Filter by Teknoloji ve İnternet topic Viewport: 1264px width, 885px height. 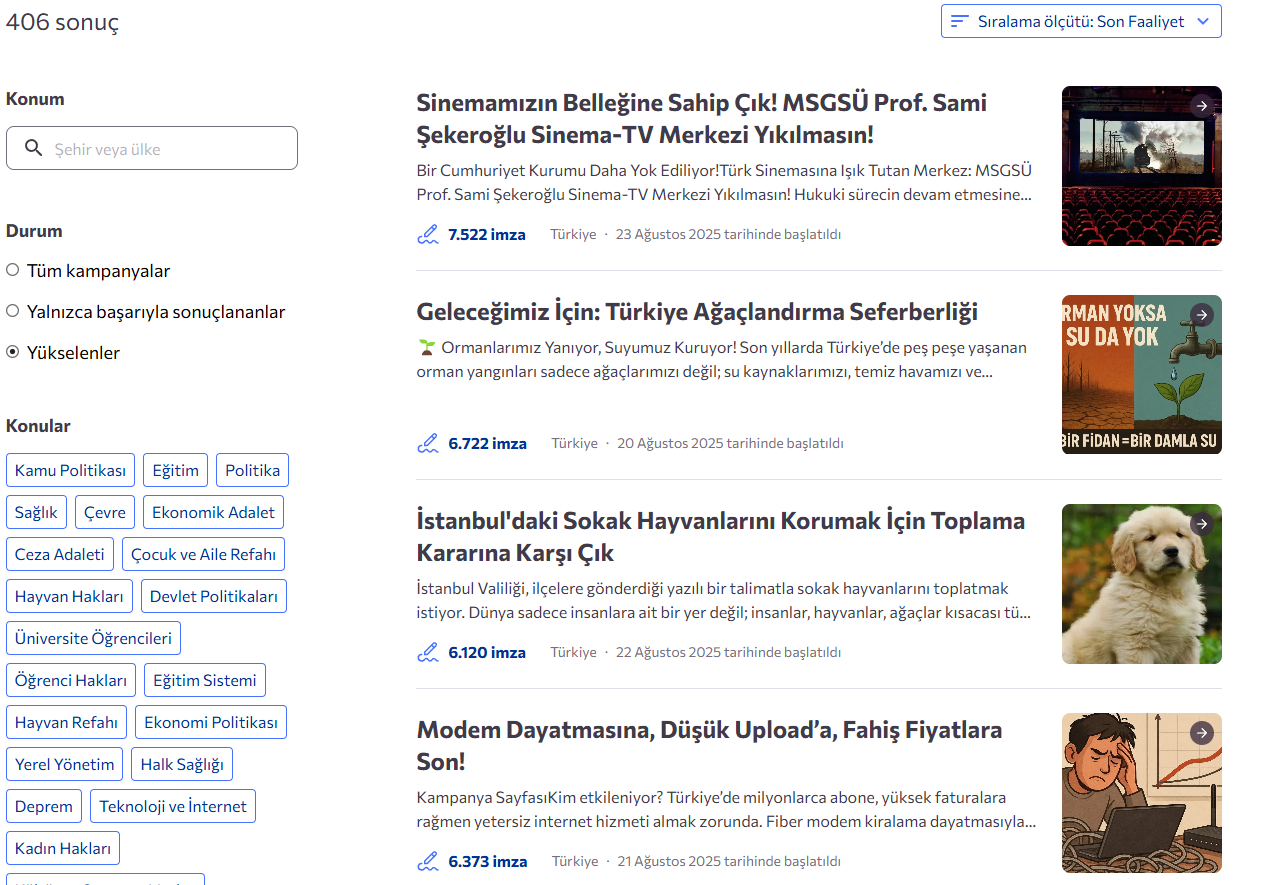[173, 806]
